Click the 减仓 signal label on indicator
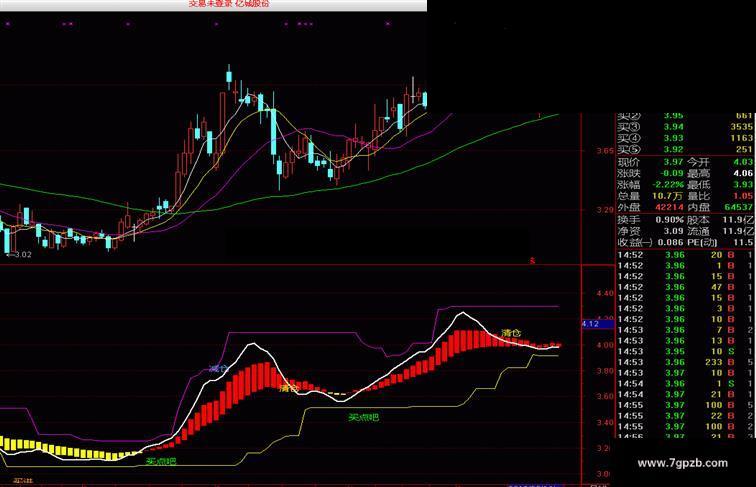The width and height of the screenshot is (756, 487). [x=218, y=369]
